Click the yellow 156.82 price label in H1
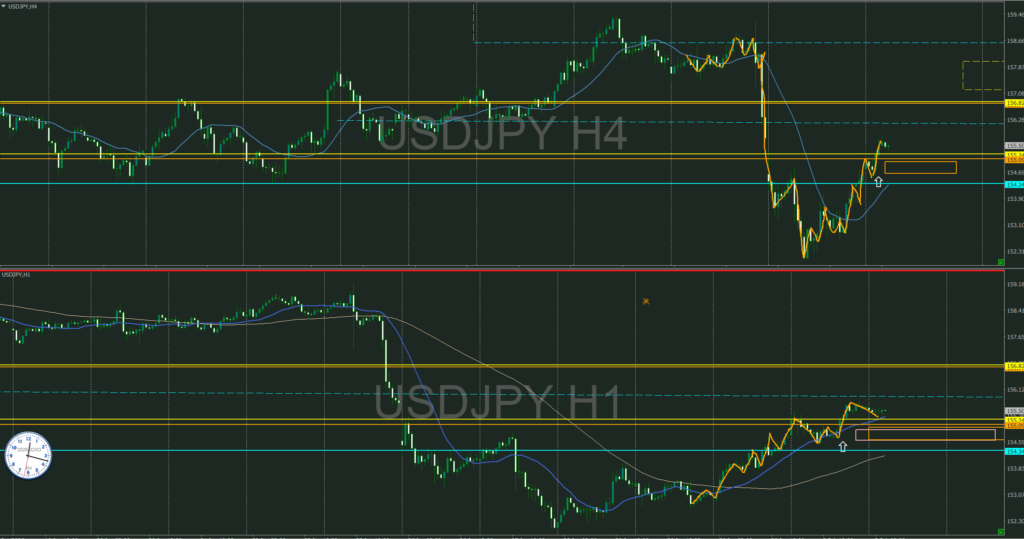 [x=1014, y=367]
